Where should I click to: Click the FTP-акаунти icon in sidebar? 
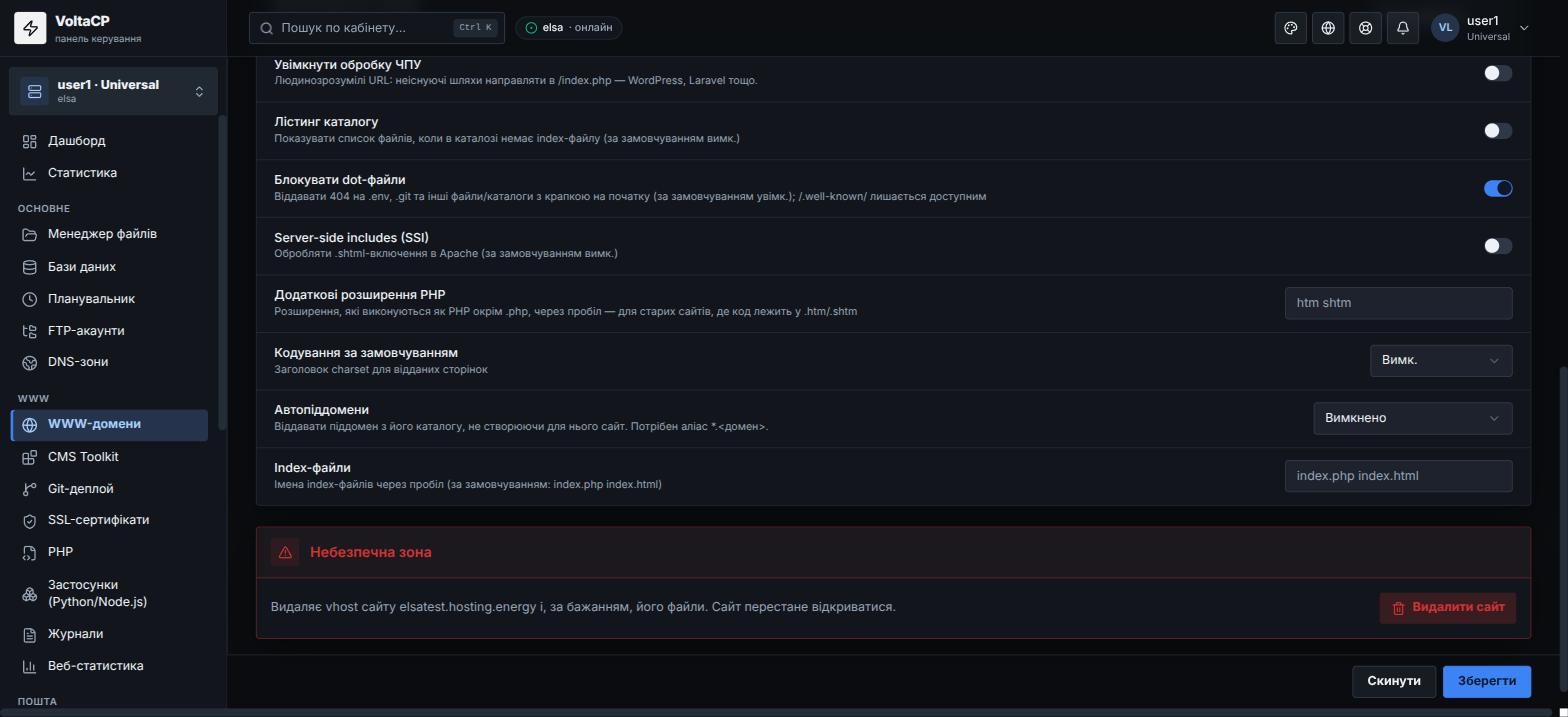[x=30, y=331]
